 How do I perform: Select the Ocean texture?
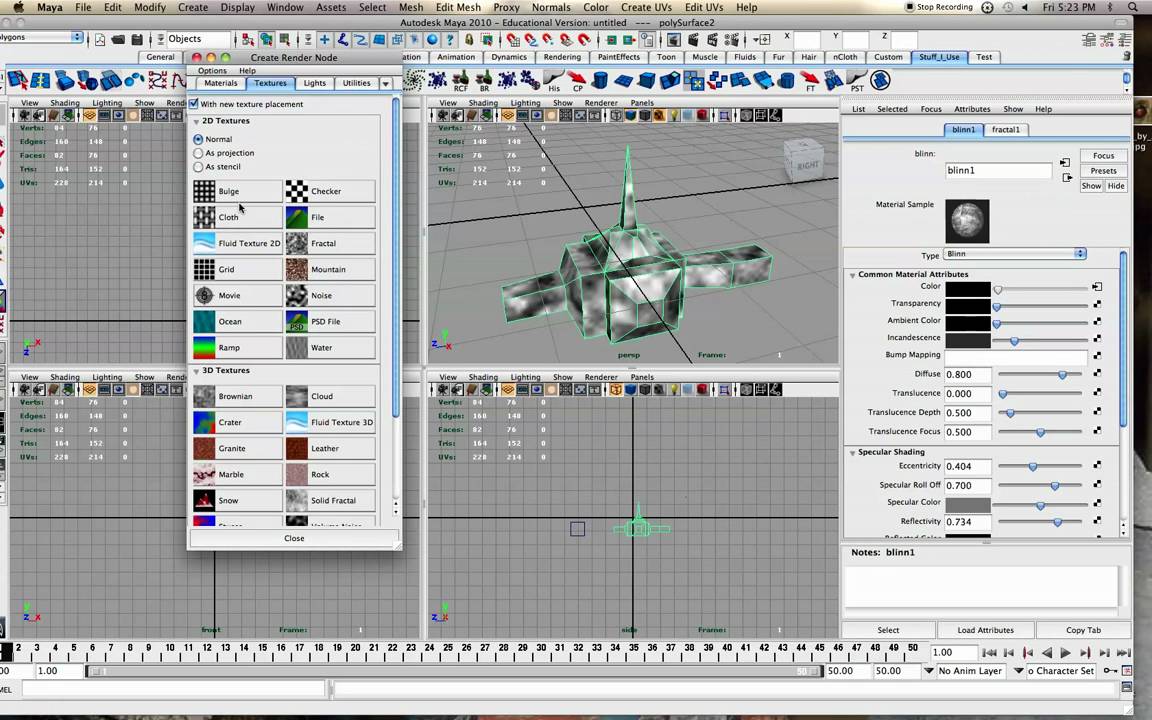pyautogui.click(x=237, y=322)
